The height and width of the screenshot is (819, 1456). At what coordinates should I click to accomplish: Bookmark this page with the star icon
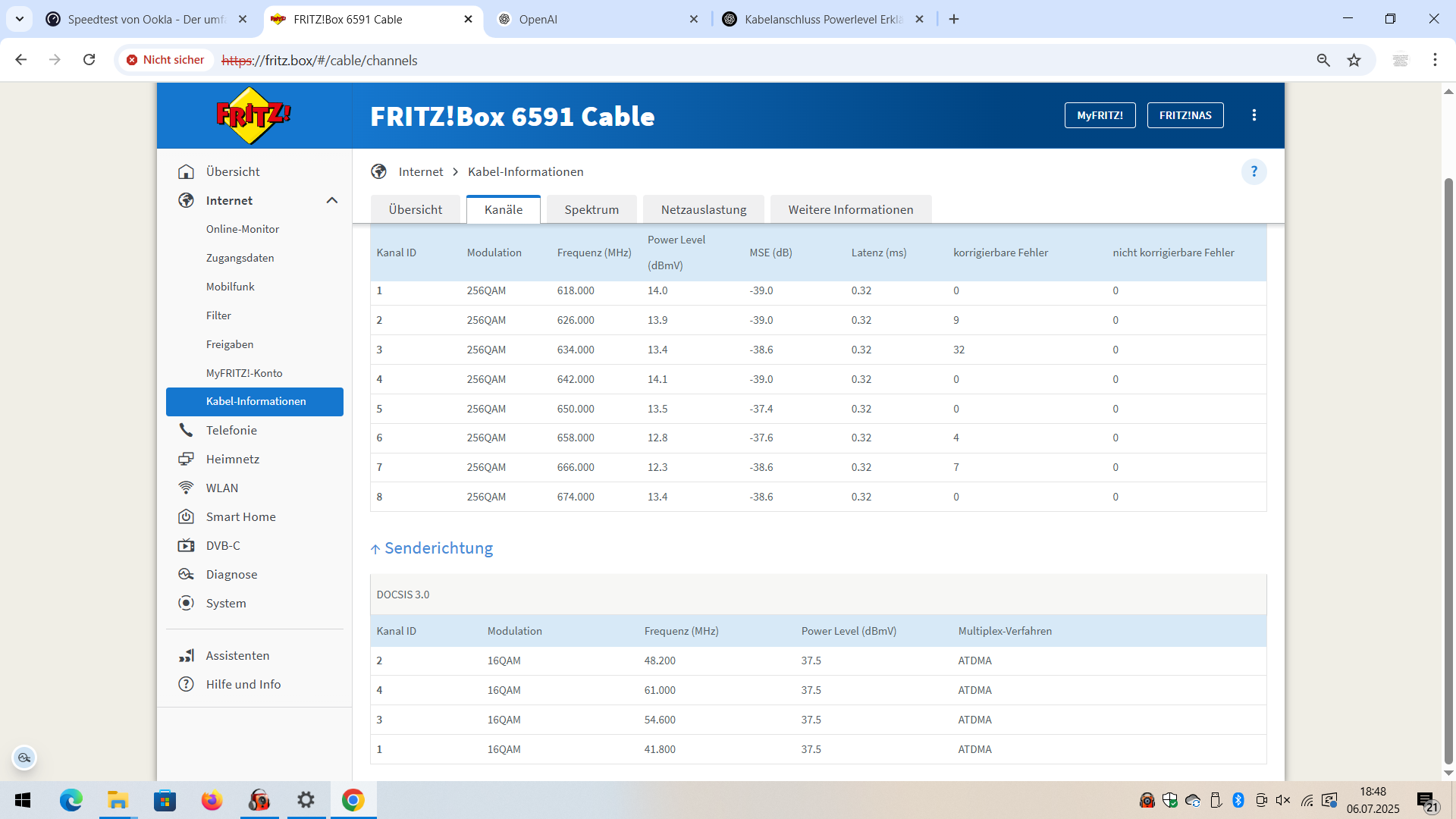[x=1354, y=60]
